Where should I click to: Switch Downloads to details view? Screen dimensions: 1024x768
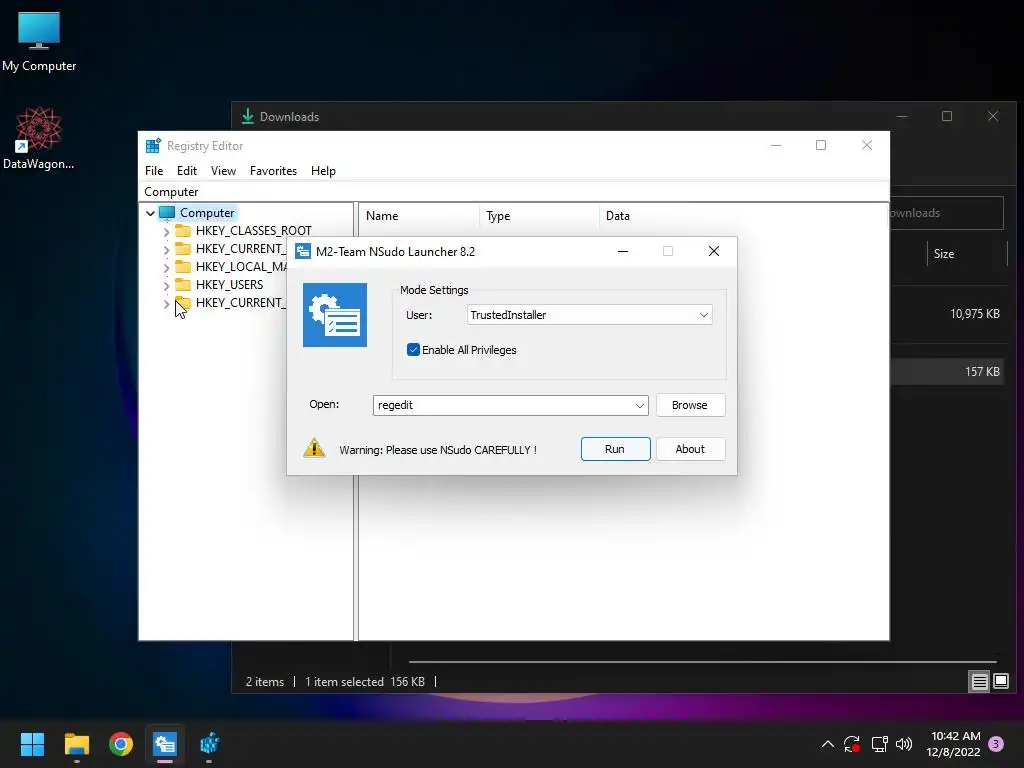point(980,682)
